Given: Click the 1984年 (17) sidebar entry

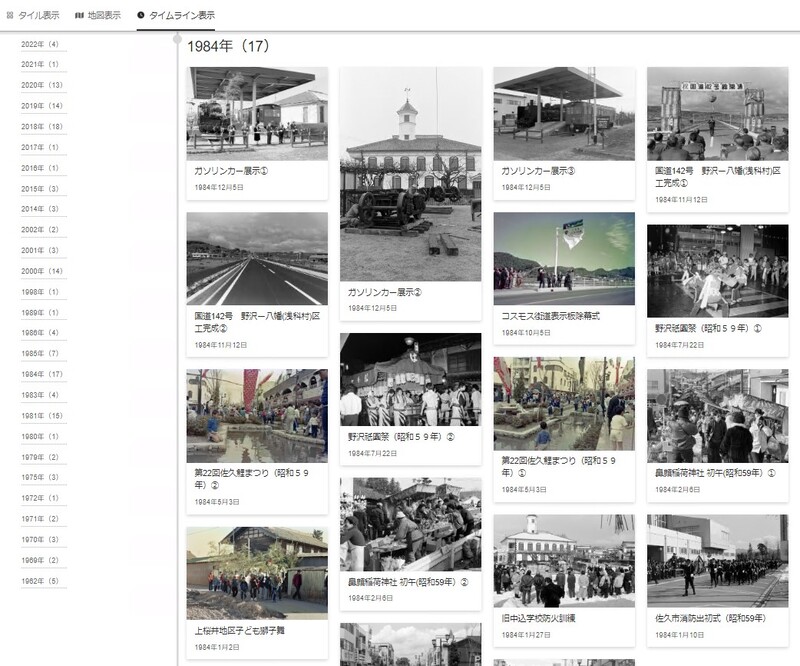Looking at the screenshot, I should (41, 375).
